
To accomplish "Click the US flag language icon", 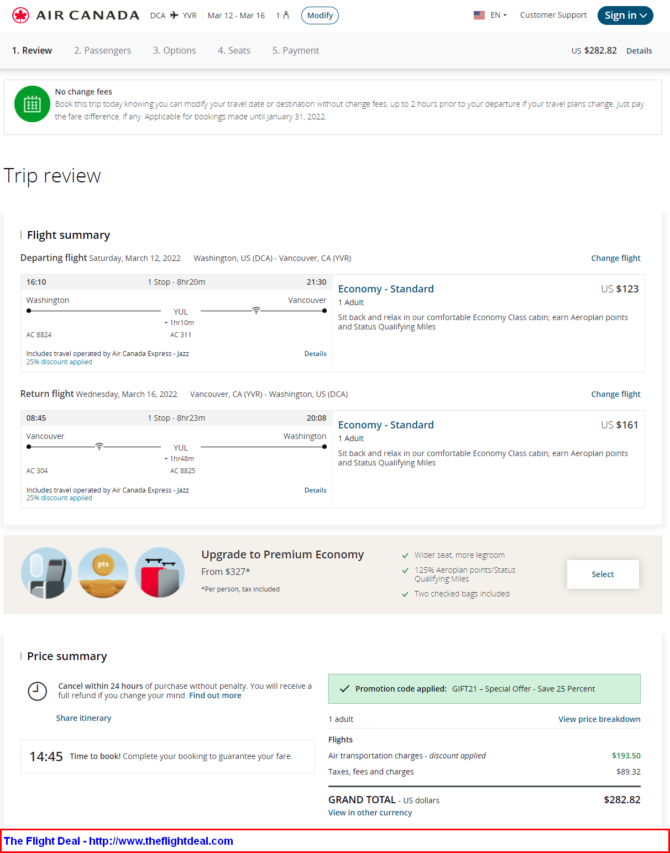I will pyautogui.click(x=479, y=15).
